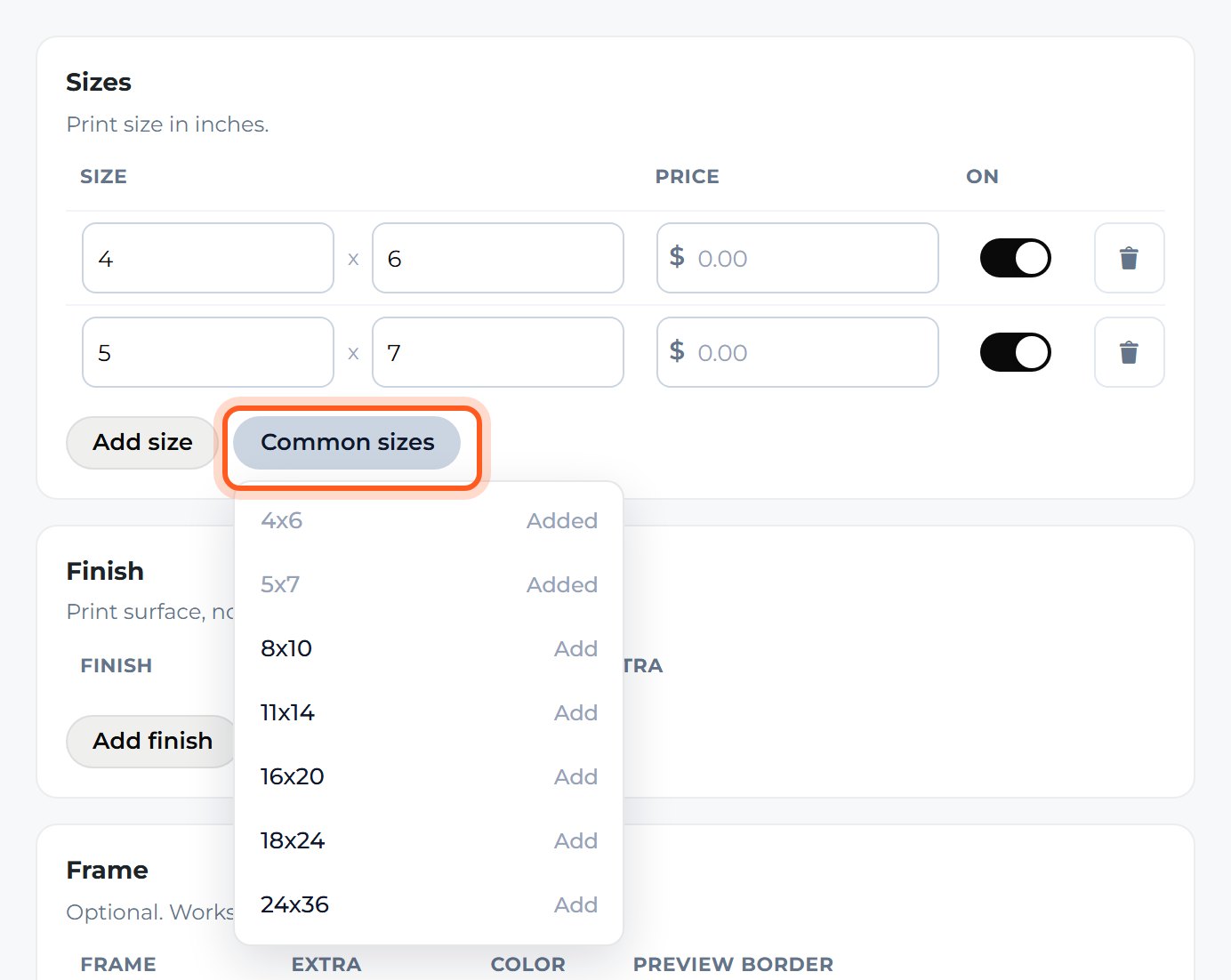Click the ON column header
This screenshot has height=980, width=1231.
pyautogui.click(x=983, y=176)
